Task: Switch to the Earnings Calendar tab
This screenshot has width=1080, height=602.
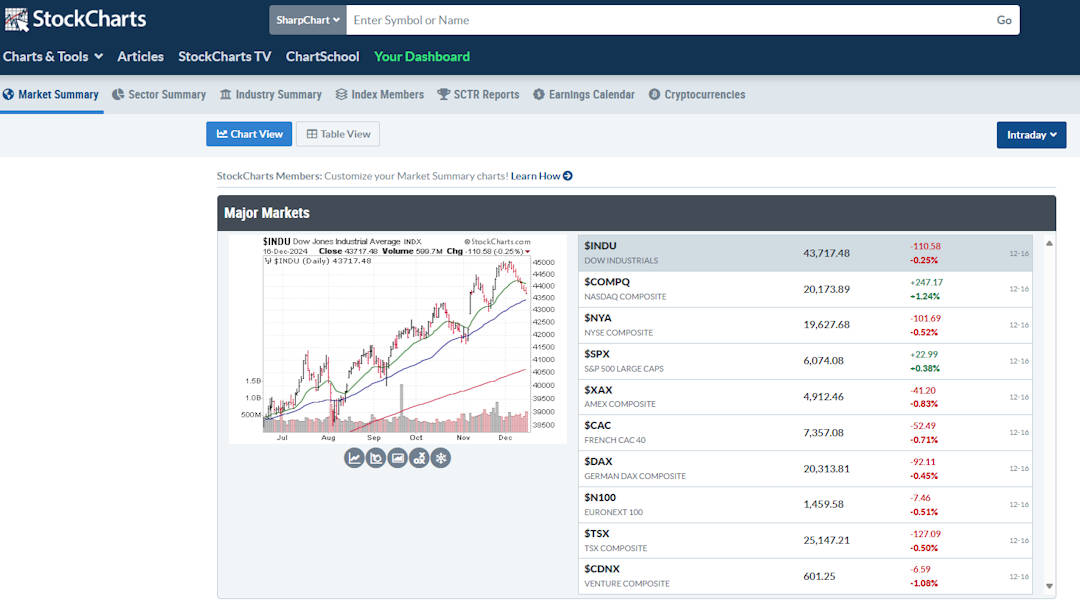Action: click(583, 94)
